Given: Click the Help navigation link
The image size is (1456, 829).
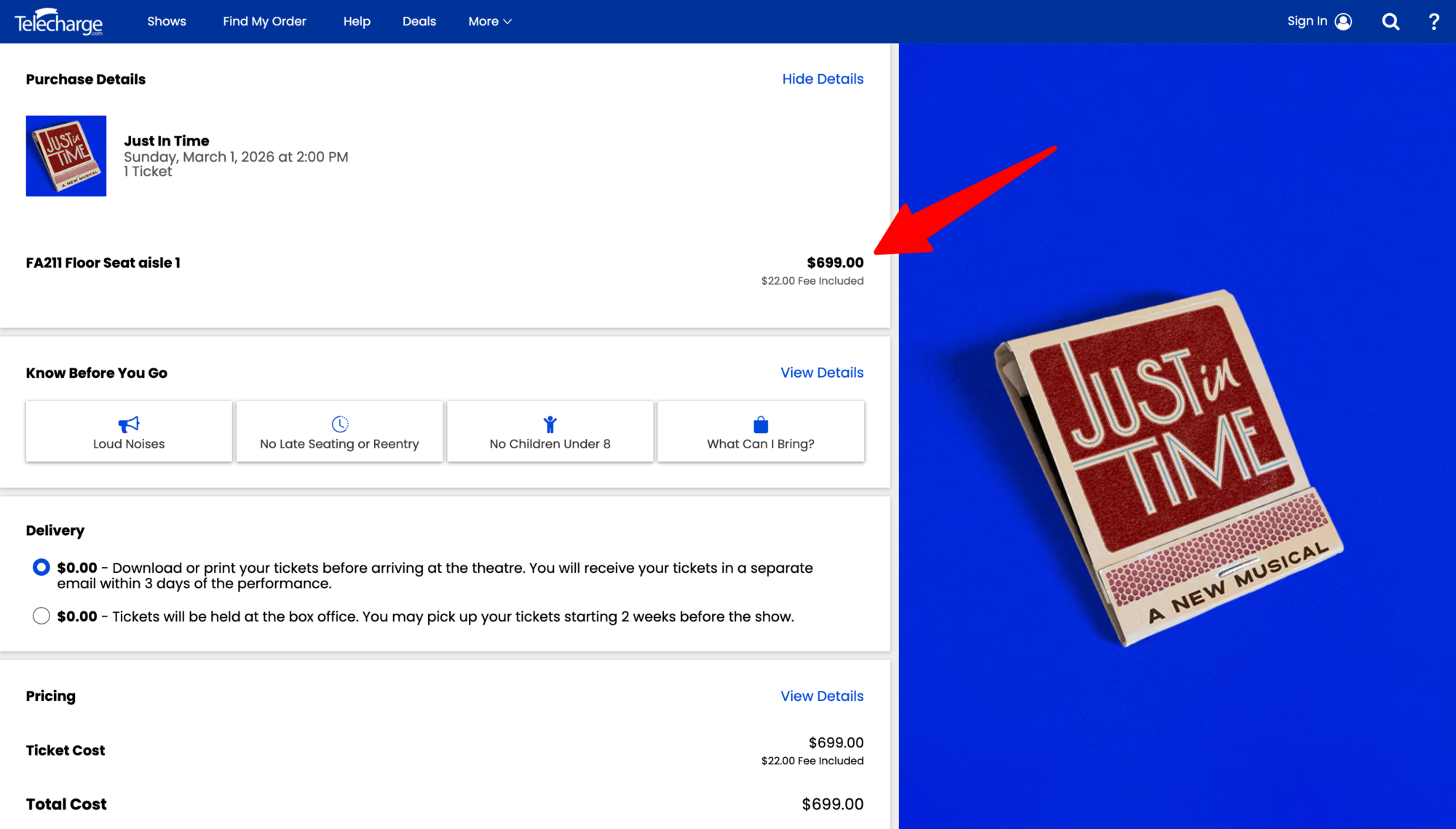Looking at the screenshot, I should pyautogui.click(x=357, y=22).
